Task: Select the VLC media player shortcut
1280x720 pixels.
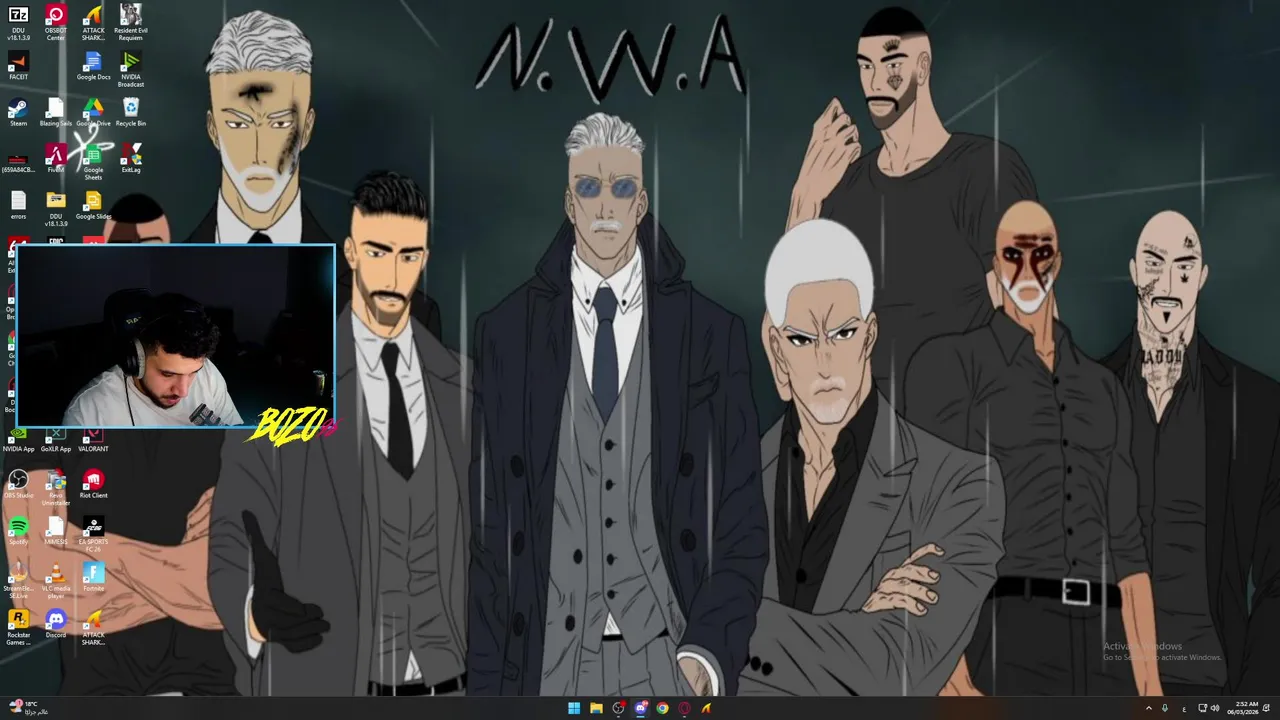Action: tap(56, 579)
